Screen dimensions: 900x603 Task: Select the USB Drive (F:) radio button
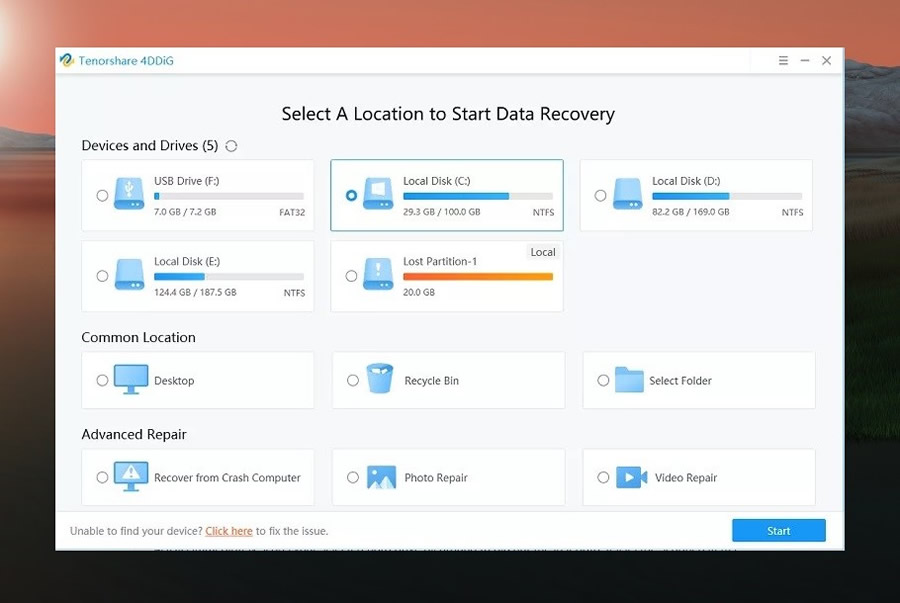pyautogui.click(x=102, y=196)
